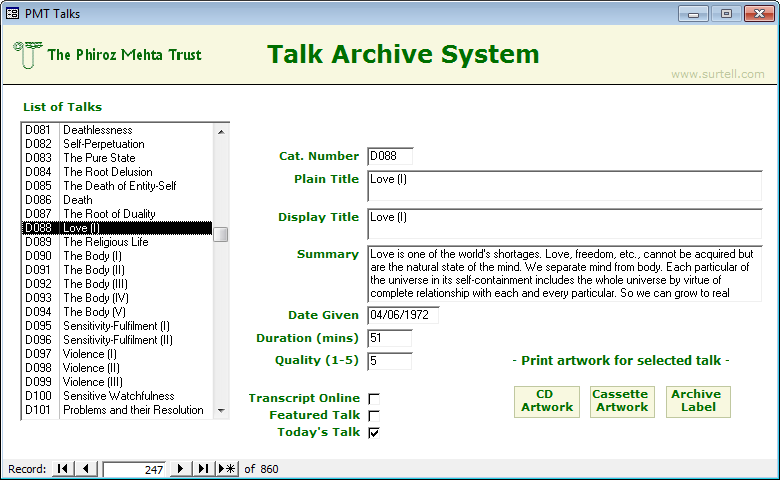Open the www.surtell.com link
The height and width of the screenshot is (480, 780).
[x=717, y=74]
